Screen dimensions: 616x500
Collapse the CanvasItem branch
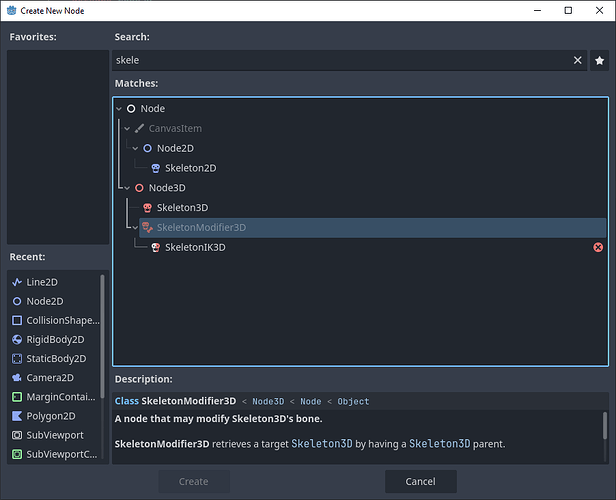127,128
